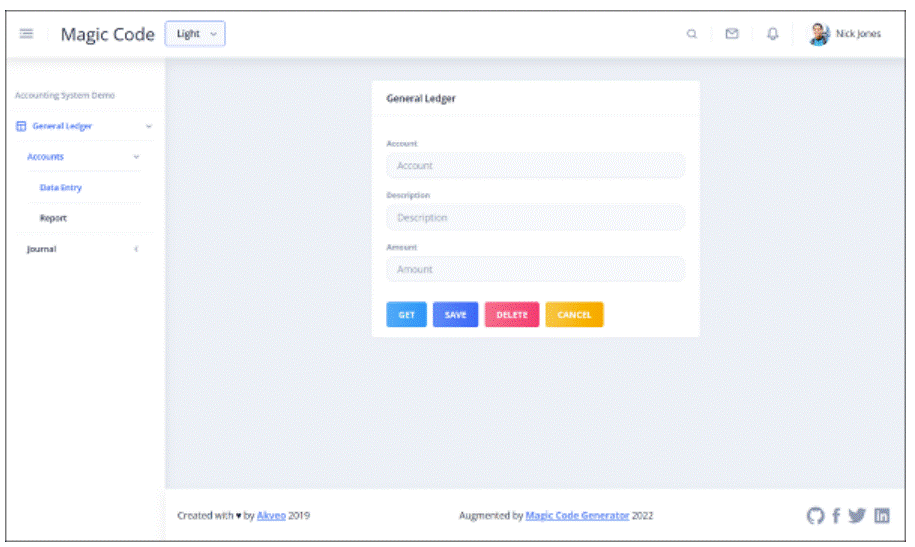Click Accounting System Demo sidebar heading
915x547 pixels.
point(65,95)
